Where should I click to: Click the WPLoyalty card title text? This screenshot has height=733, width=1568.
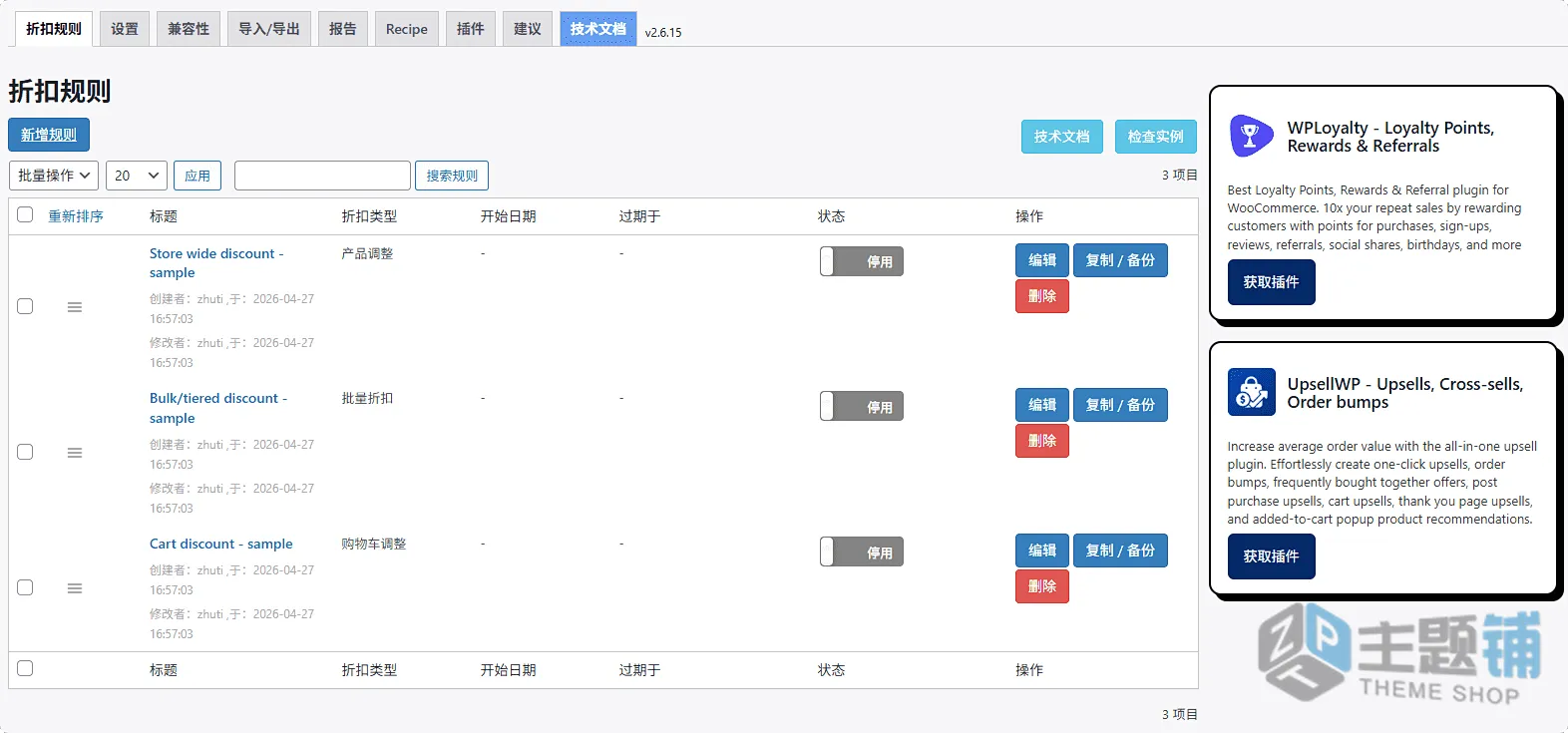click(x=1390, y=137)
